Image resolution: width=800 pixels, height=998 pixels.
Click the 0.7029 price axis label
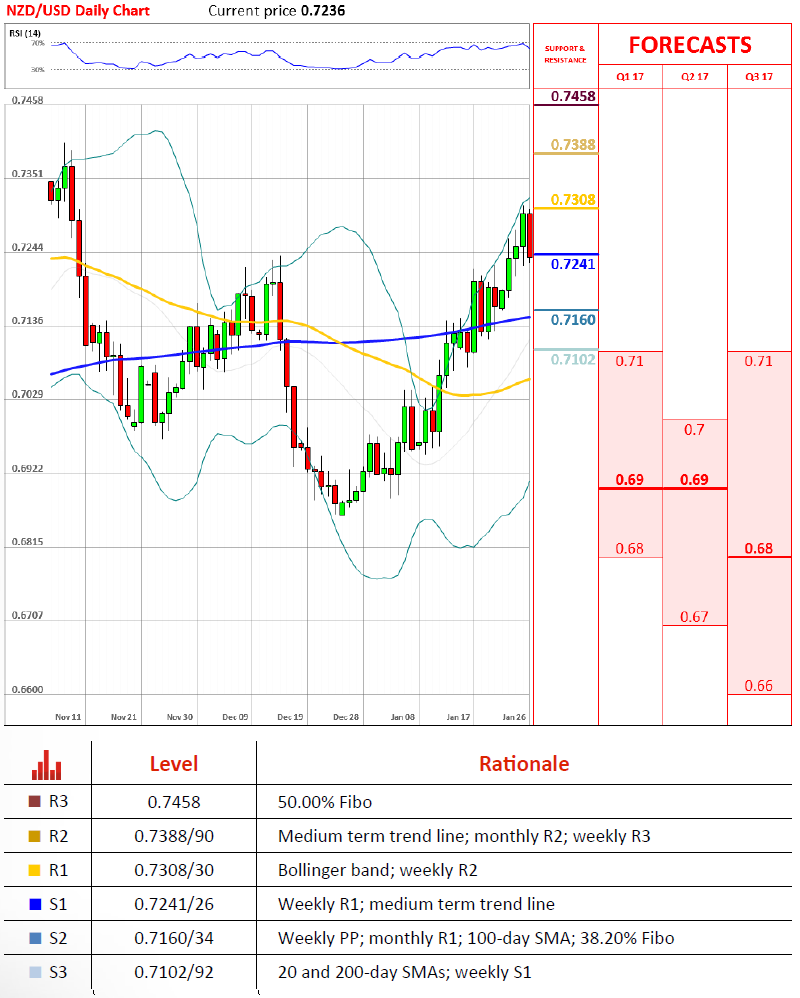pos(27,395)
